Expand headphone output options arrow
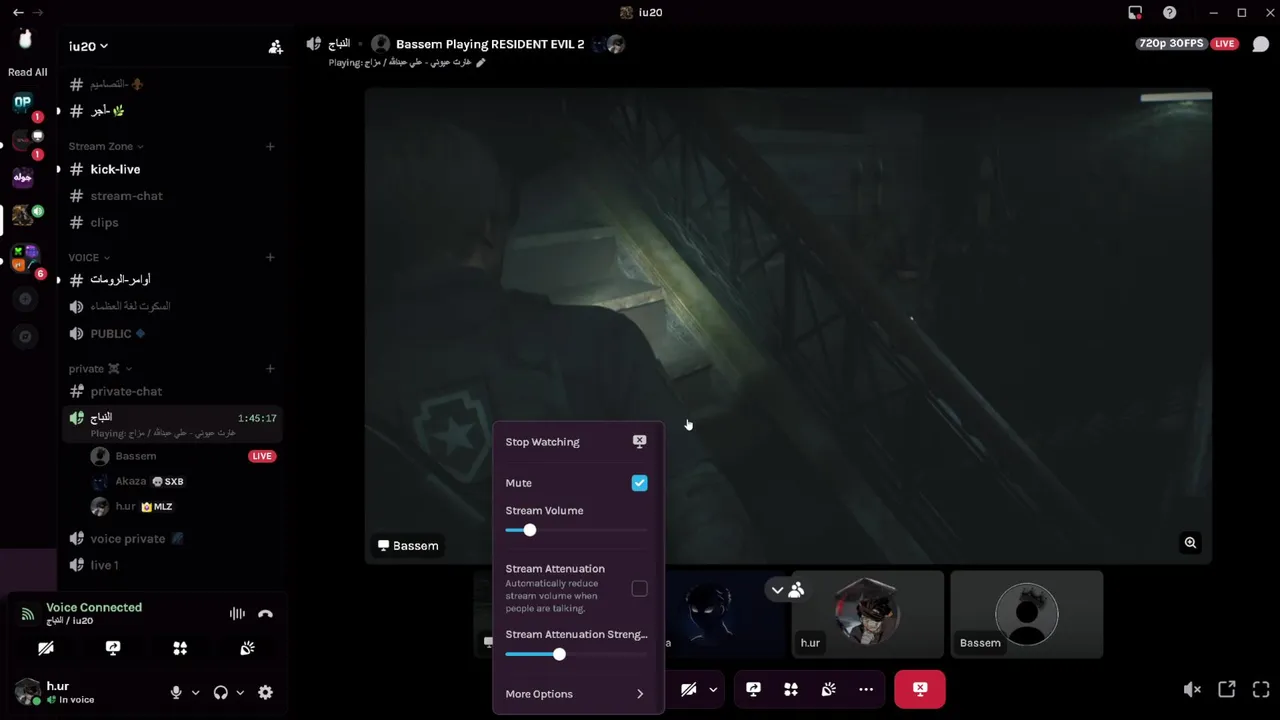The width and height of the screenshot is (1280, 720). point(240,692)
